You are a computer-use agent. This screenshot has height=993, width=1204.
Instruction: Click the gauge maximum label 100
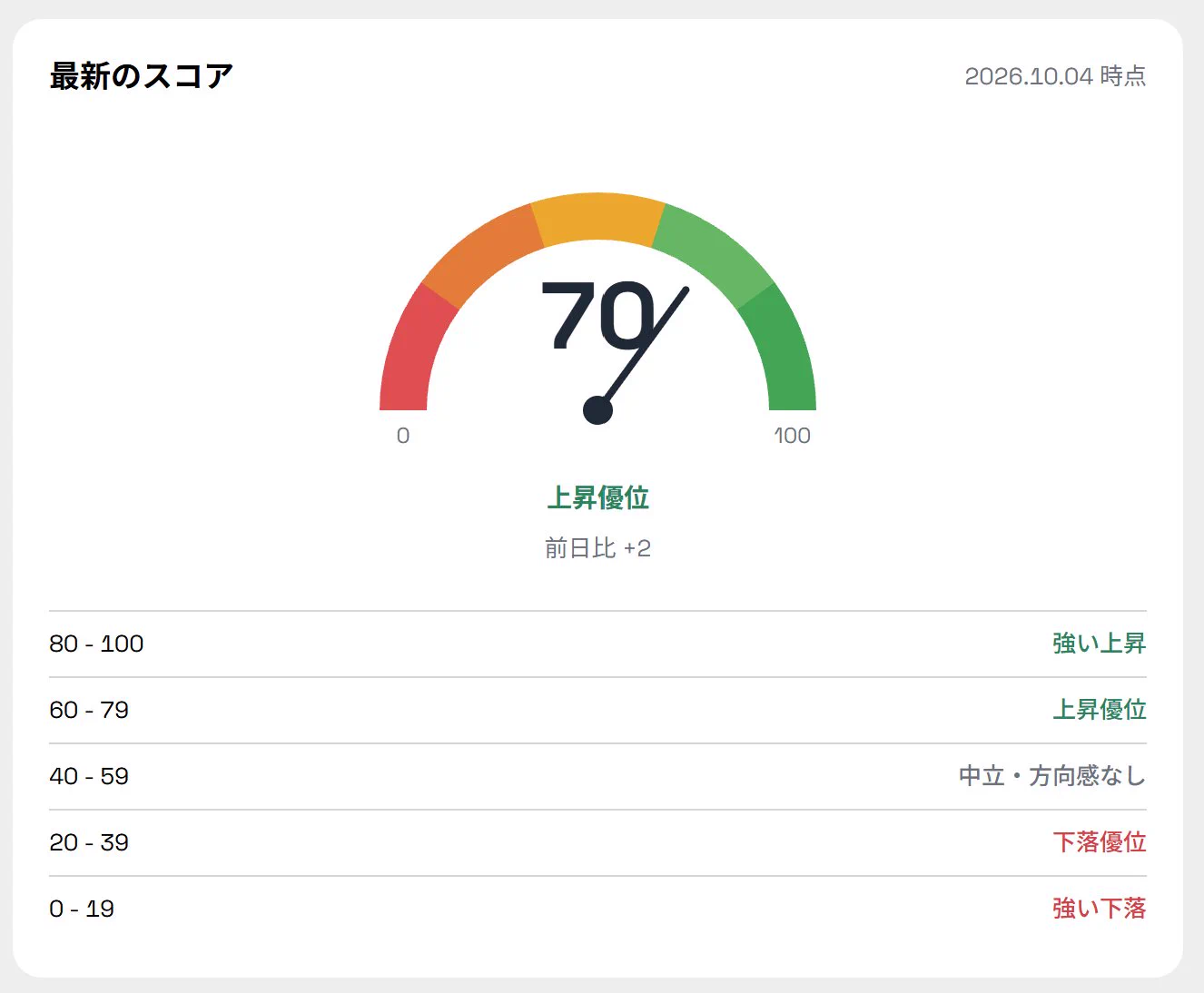tap(792, 436)
